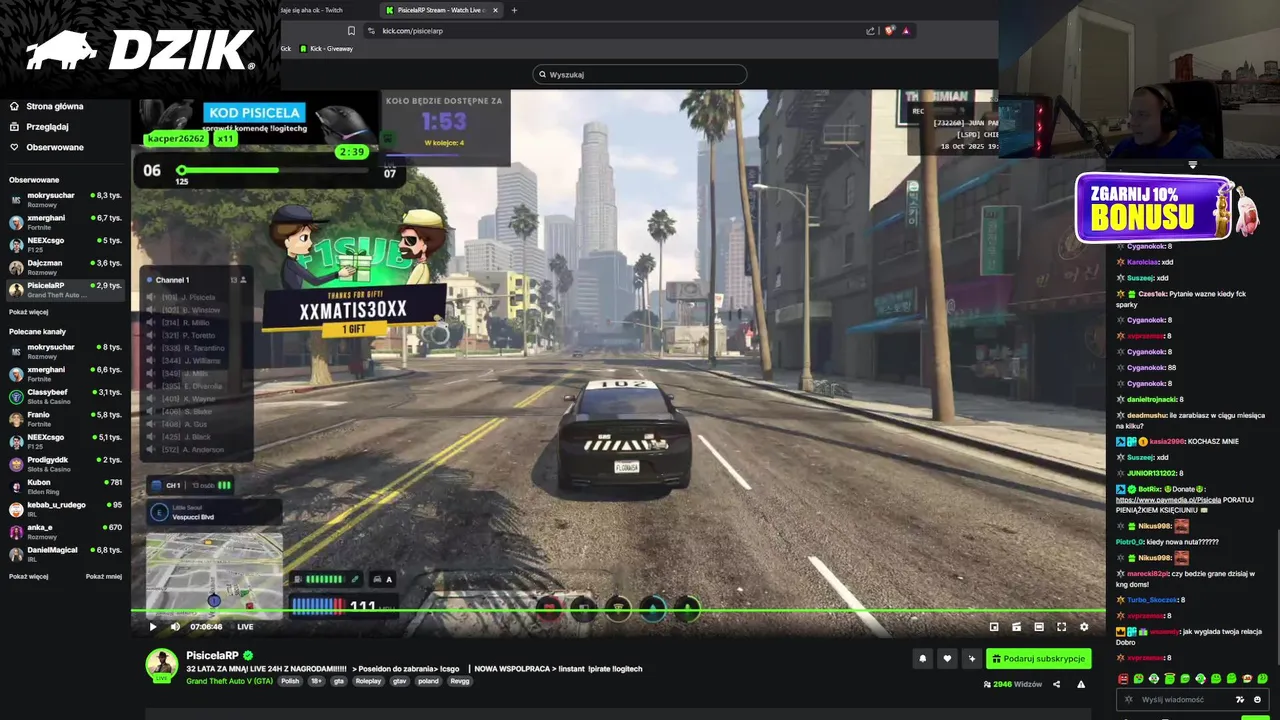Open Kick - Giveaway bookmark
The image size is (1280, 720).
pyautogui.click(x=326, y=48)
